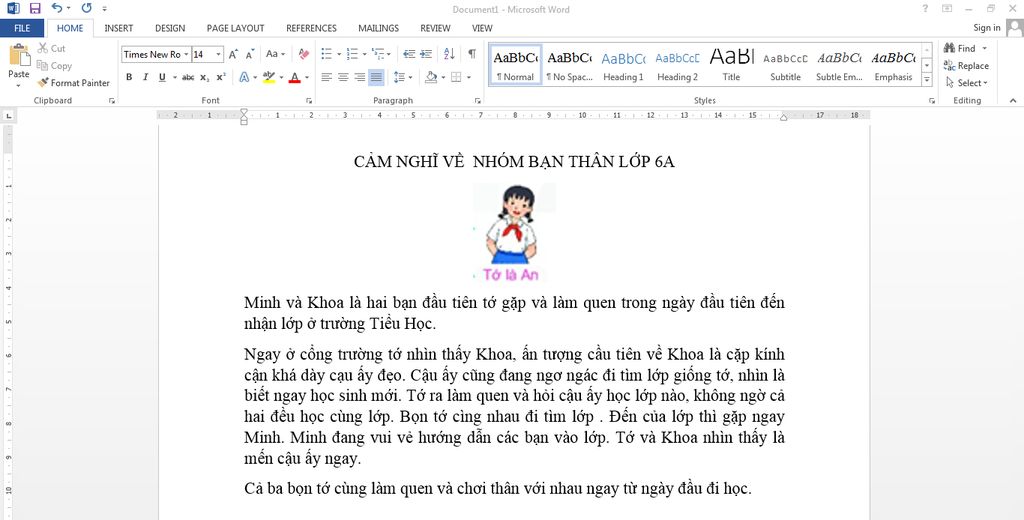Image resolution: width=1024 pixels, height=520 pixels.
Task: Open the FILE tab
Action: (22, 28)
